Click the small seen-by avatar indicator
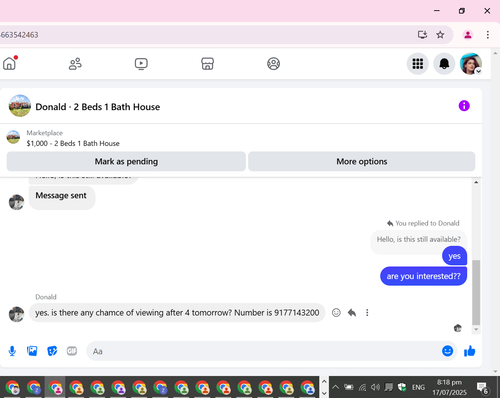The width and height of the screenshot is (500, 398). tap(458, 328)
